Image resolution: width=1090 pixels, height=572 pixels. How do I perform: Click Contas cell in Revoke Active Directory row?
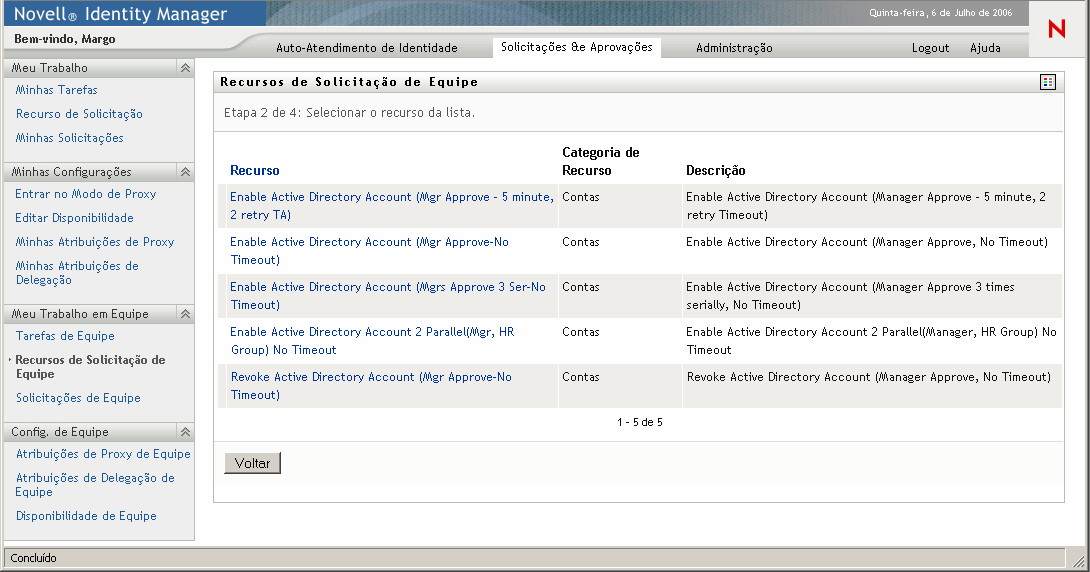pos(580,377)
